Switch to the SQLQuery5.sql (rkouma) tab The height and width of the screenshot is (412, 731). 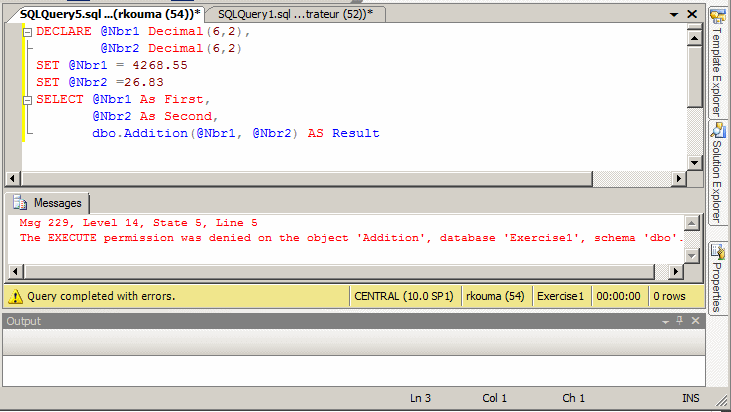[110, 14]
